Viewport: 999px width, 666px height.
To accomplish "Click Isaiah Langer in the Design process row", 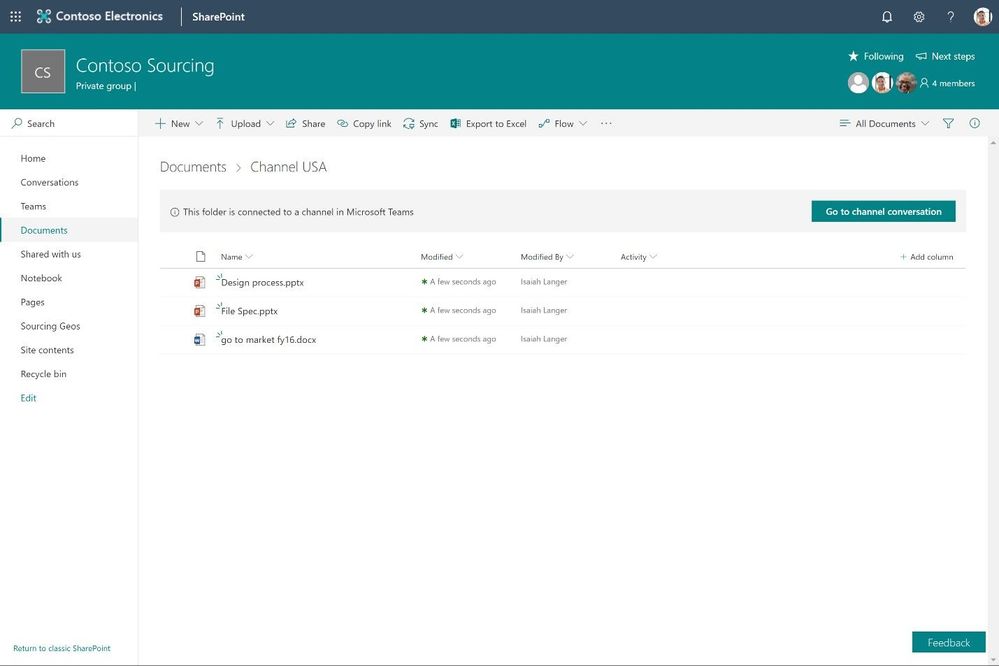I will 543,282.
